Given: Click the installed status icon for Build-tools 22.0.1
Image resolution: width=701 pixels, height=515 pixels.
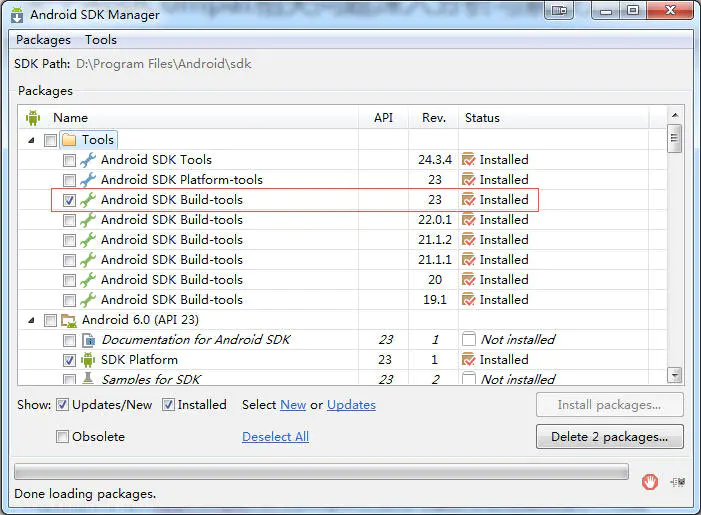Looking at the screenshot, I should point(469,220).
